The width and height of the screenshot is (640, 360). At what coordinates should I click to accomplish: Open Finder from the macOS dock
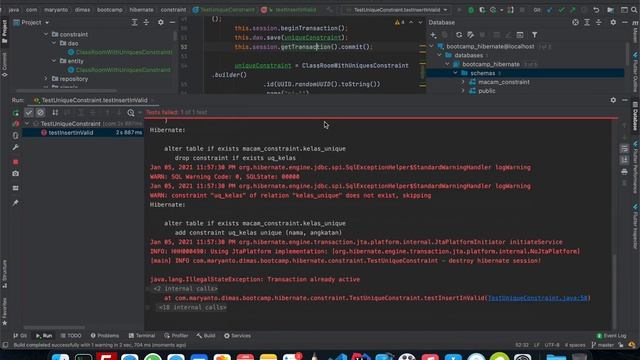[60, 356]
